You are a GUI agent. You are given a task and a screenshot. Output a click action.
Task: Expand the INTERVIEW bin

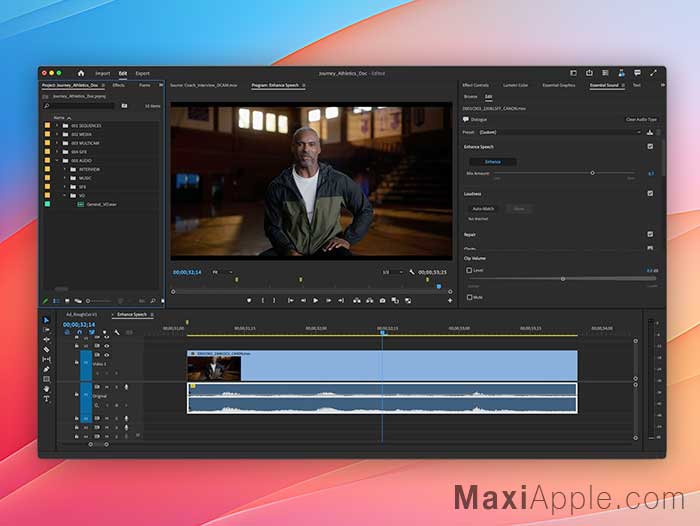point(65,169)
